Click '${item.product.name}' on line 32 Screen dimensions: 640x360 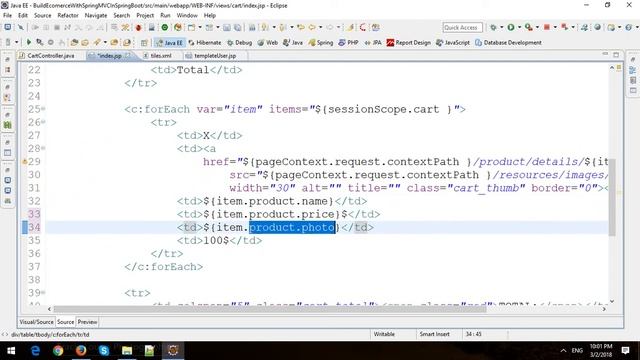pos(269,201)
